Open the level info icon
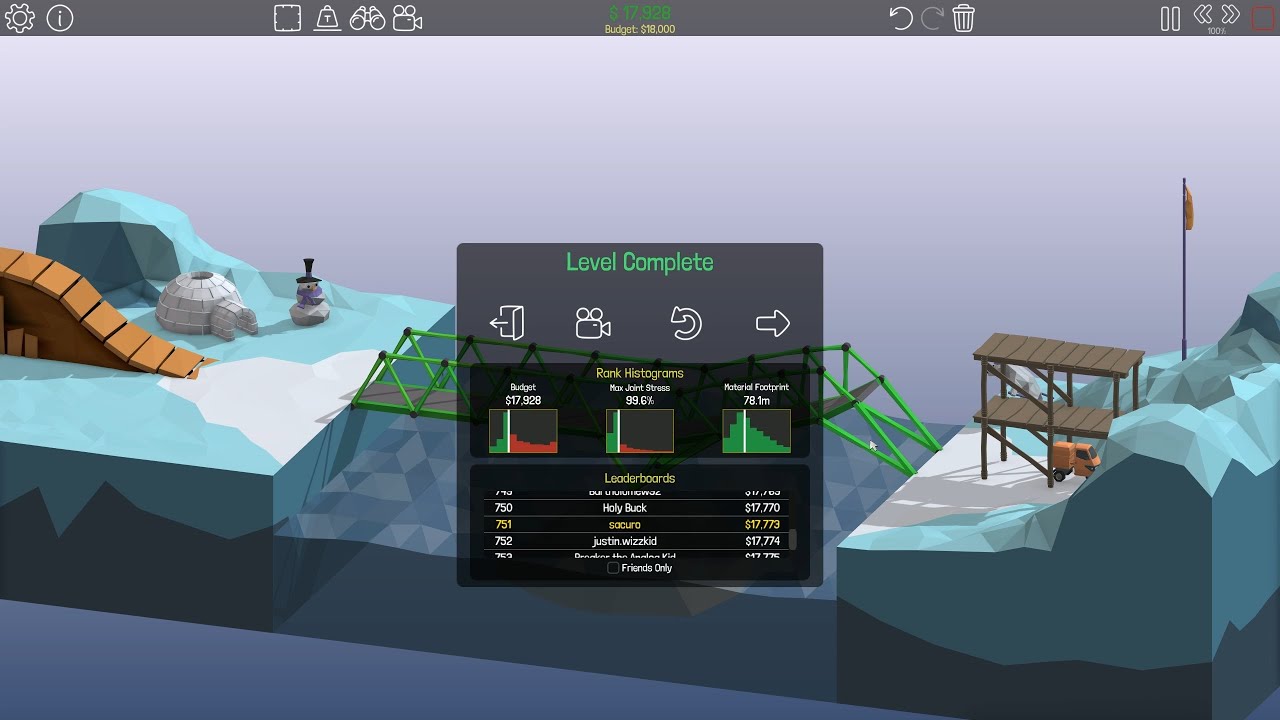This screenshot has height=720, width=1280. pyautogui.click(x=60, y=18)
